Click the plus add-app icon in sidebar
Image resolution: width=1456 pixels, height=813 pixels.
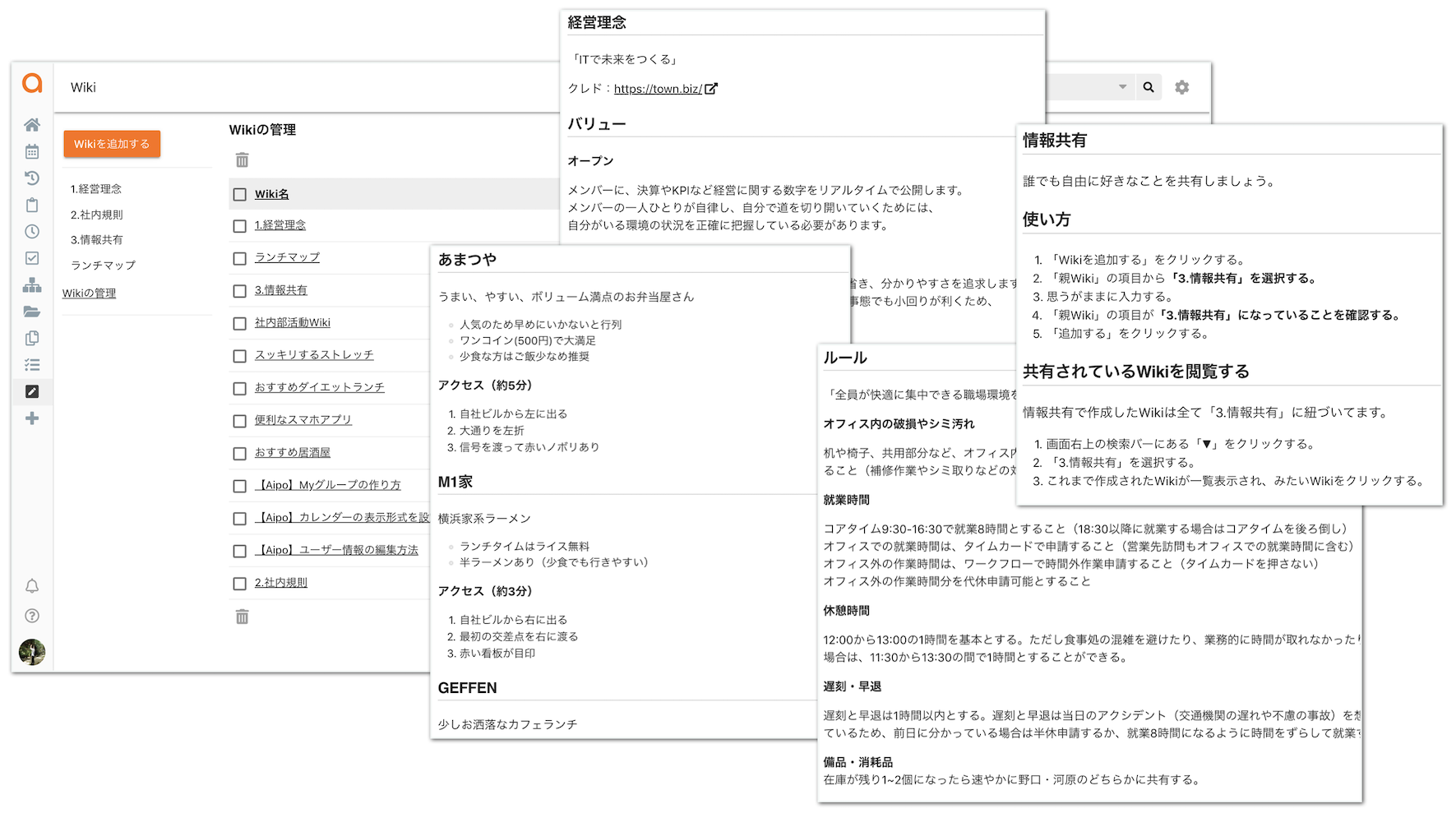click(32, 418)
